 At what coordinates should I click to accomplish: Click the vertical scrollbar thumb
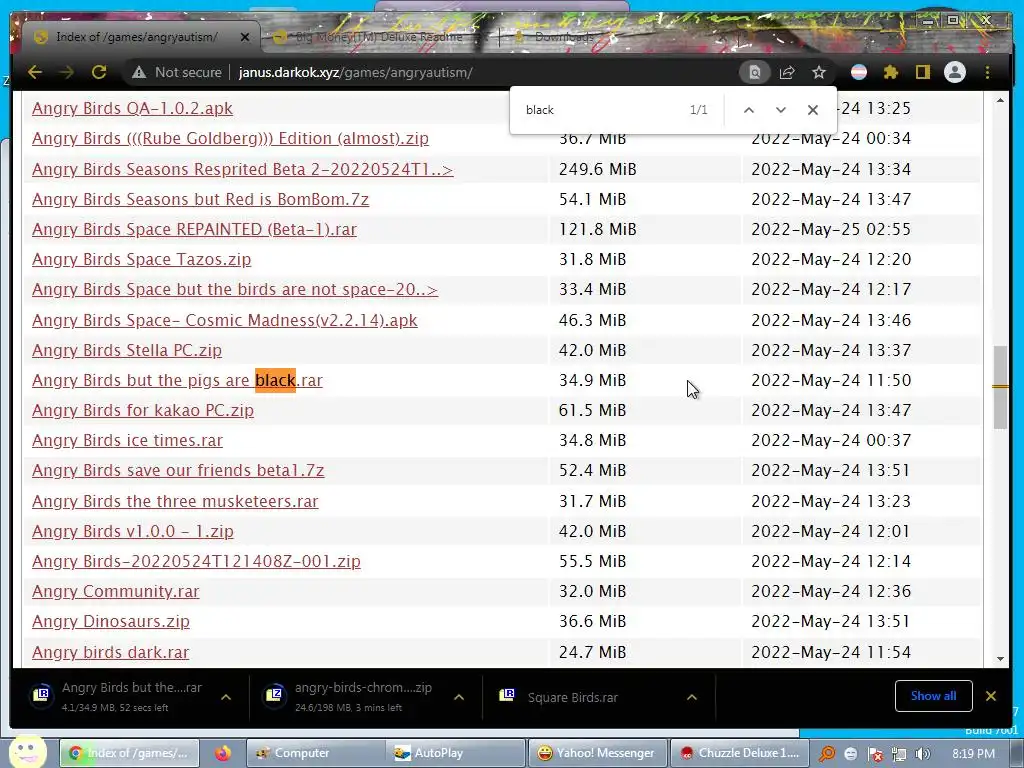[x=1000, y=387]
